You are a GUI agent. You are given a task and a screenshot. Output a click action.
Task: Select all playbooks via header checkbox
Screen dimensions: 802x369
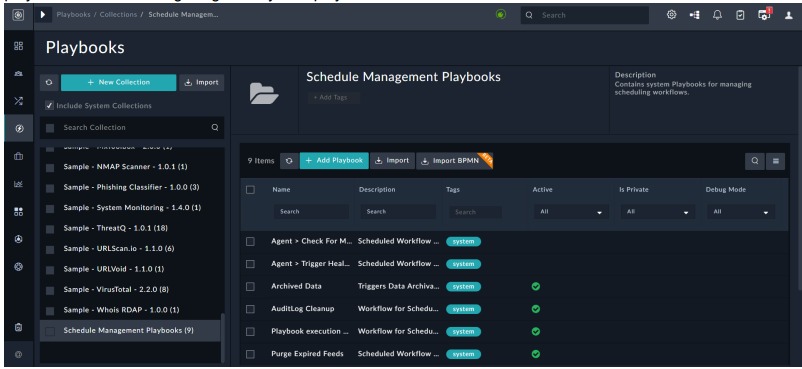[x=250, y=189]
